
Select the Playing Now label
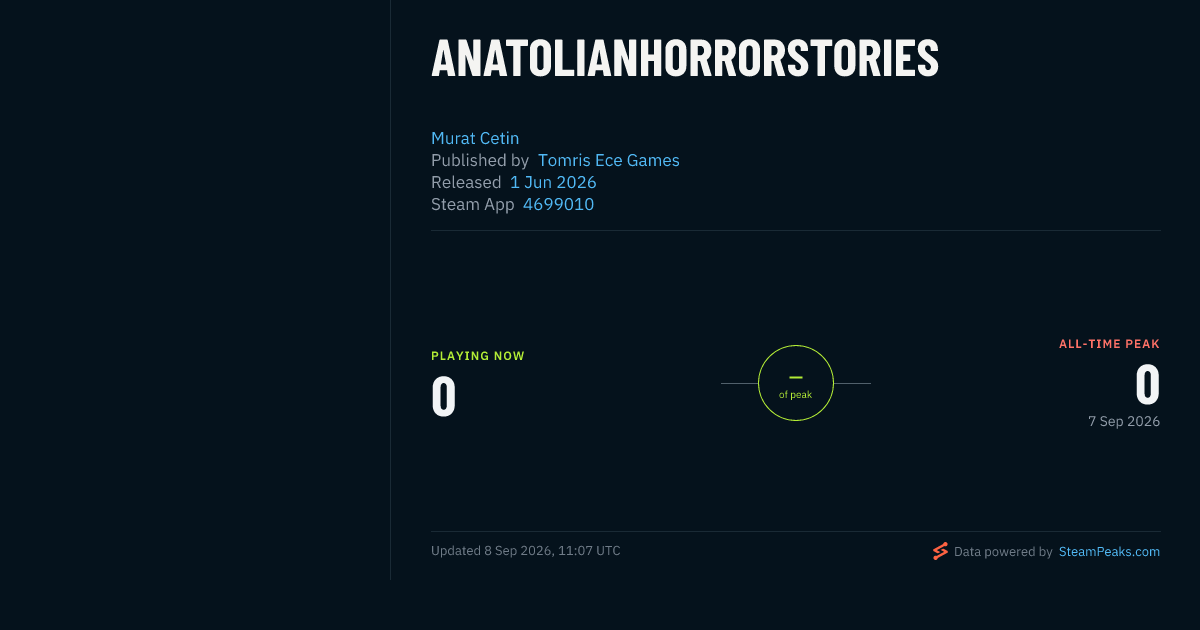click(x=478, y=356)
